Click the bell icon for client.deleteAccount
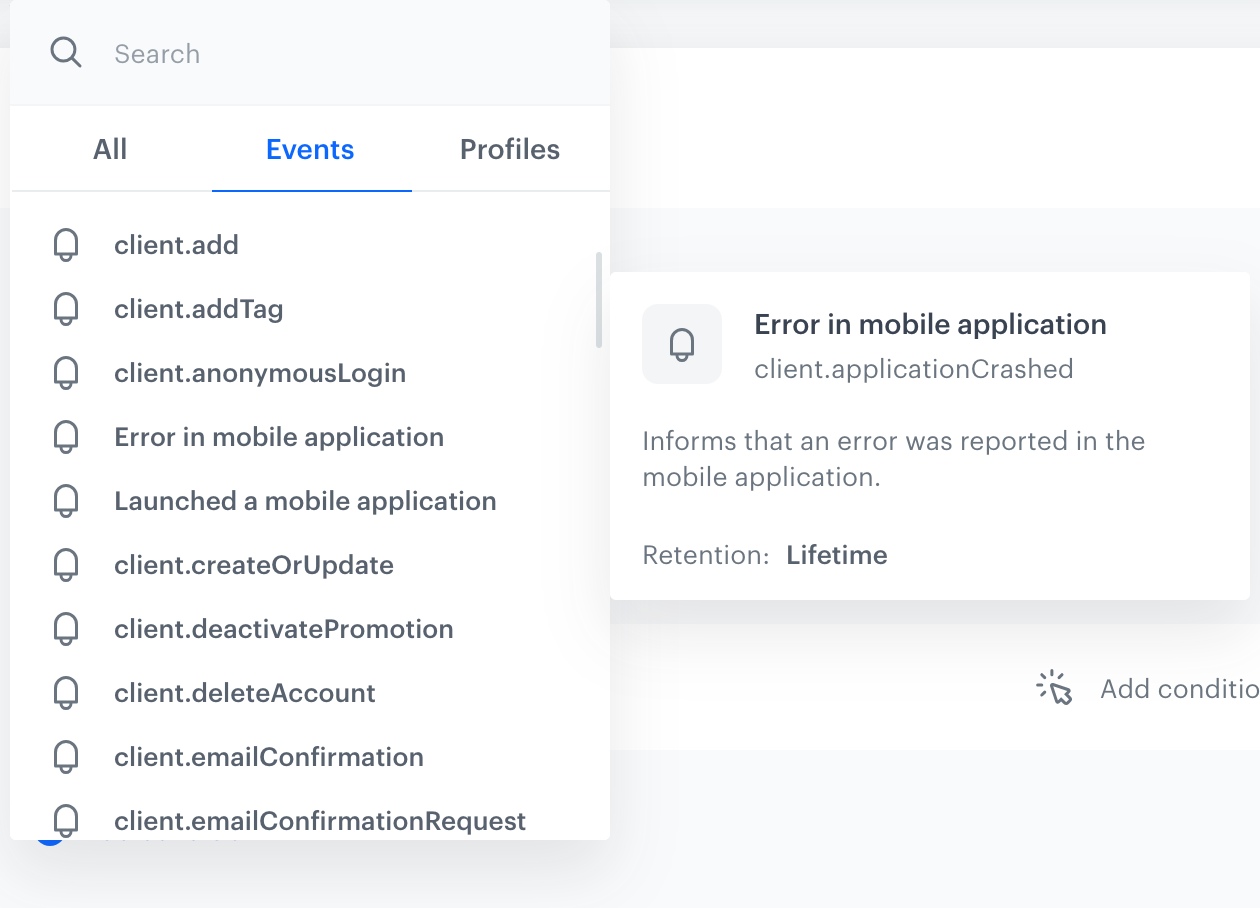1260x908 pixels. [66, 693]
